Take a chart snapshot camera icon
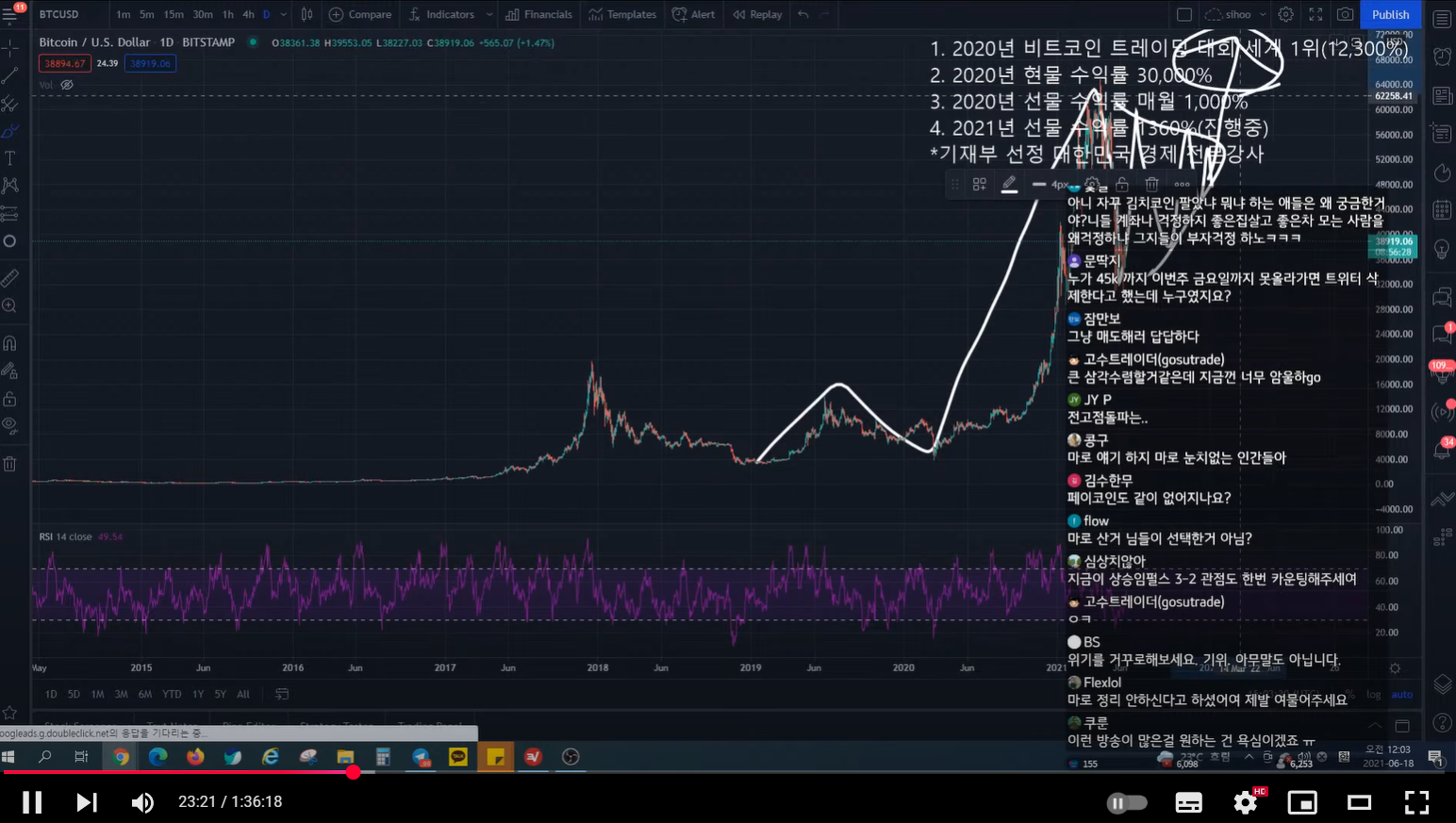 pos(1346,14)
